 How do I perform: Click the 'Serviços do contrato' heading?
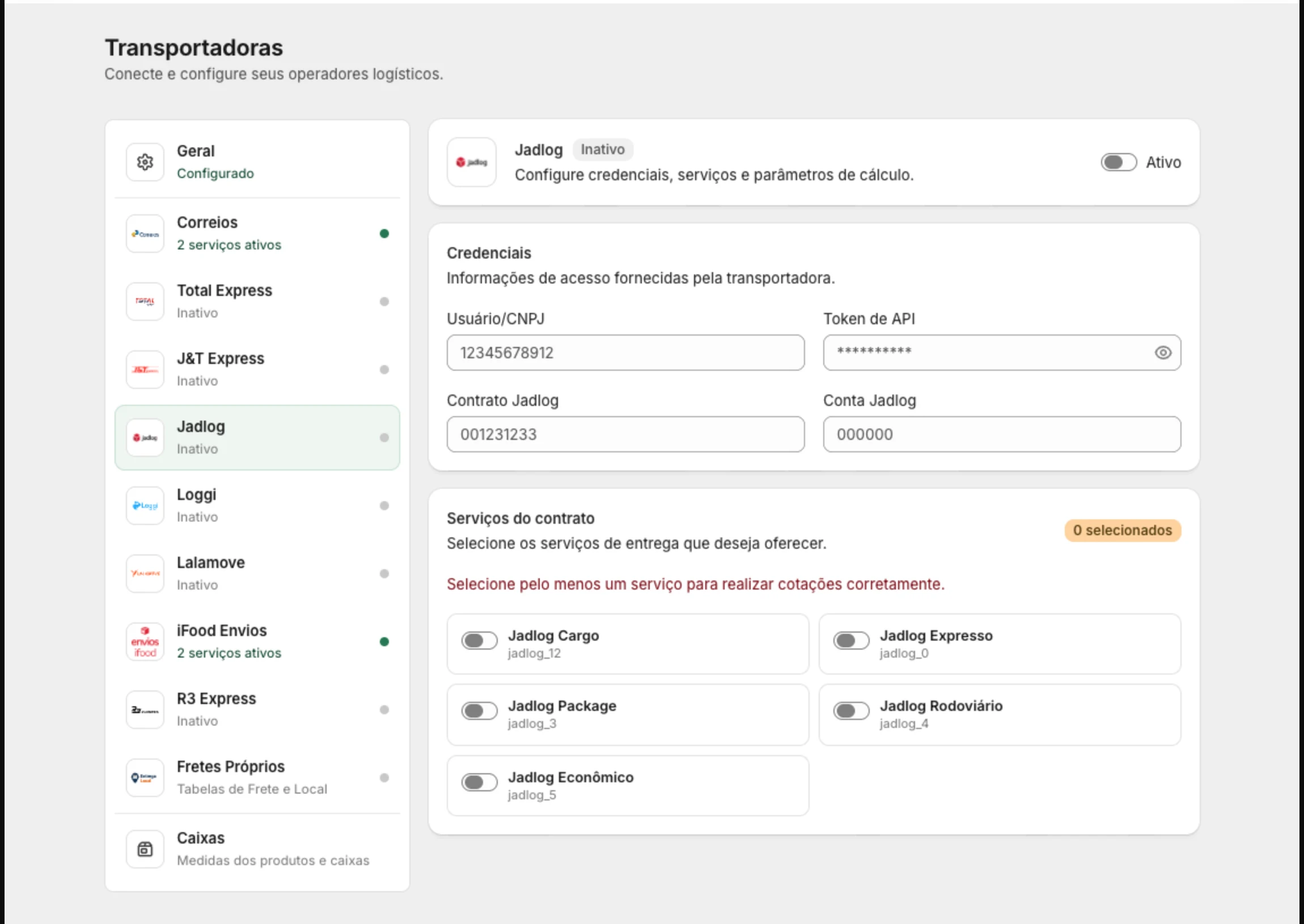coord(520,519)
